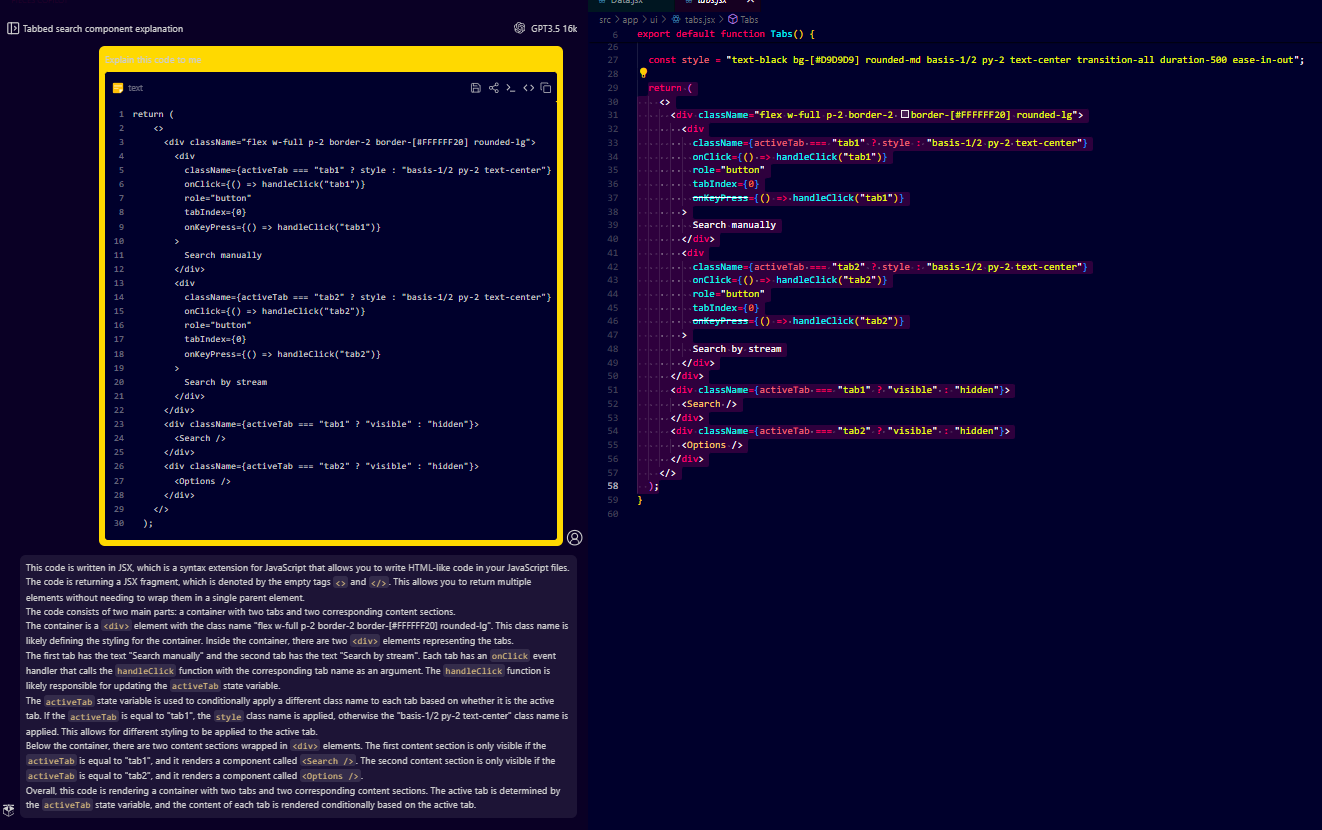
Task: Open the lightbulb code action in editor
Action: (x=643, y=72)
